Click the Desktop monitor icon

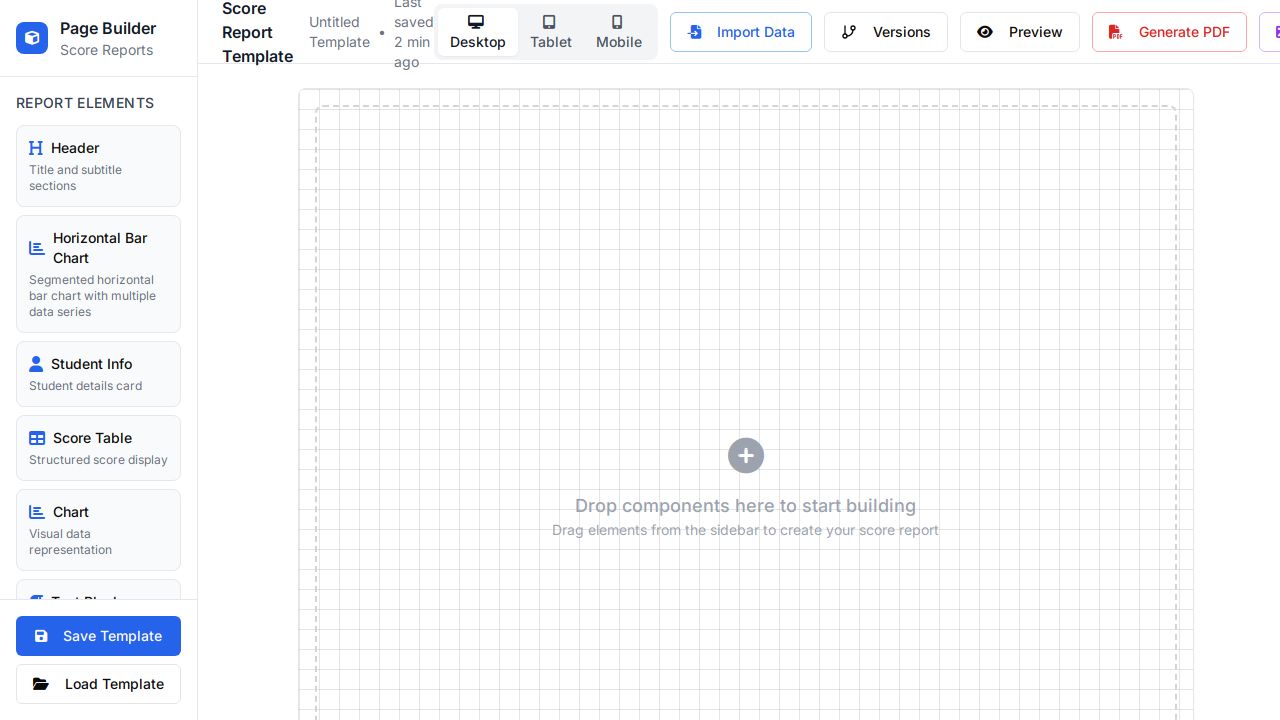pos(476,22)
